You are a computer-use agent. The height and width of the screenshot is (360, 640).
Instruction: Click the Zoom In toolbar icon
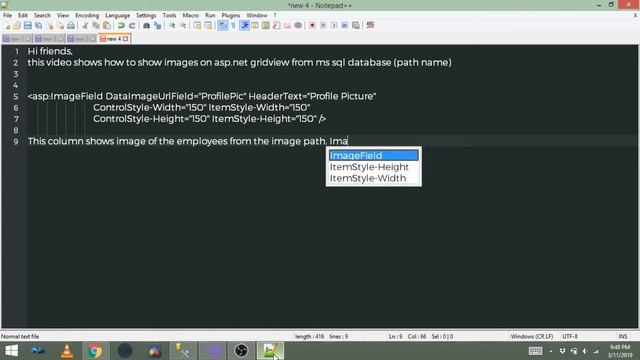point(172,26)
